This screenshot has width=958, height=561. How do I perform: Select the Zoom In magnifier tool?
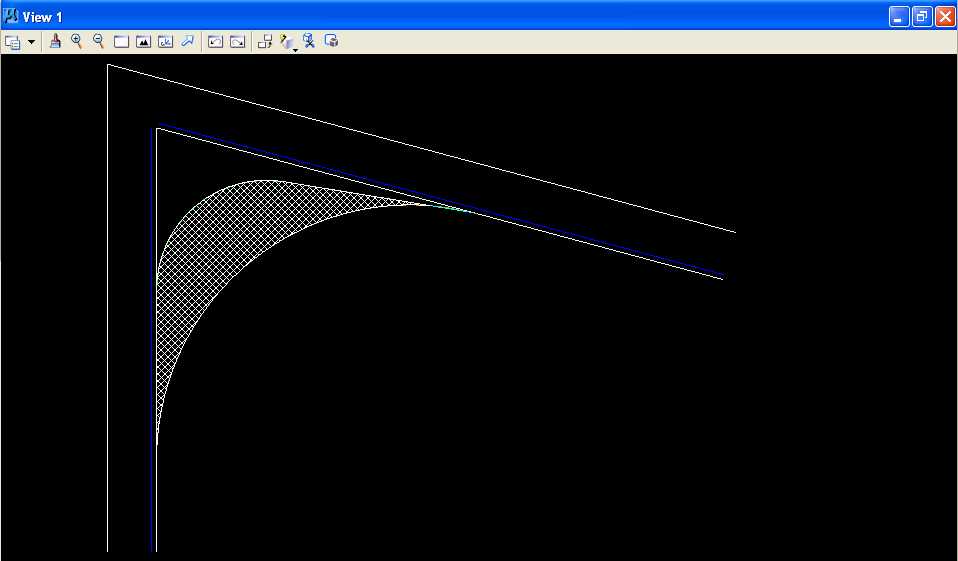click(76, 41)
